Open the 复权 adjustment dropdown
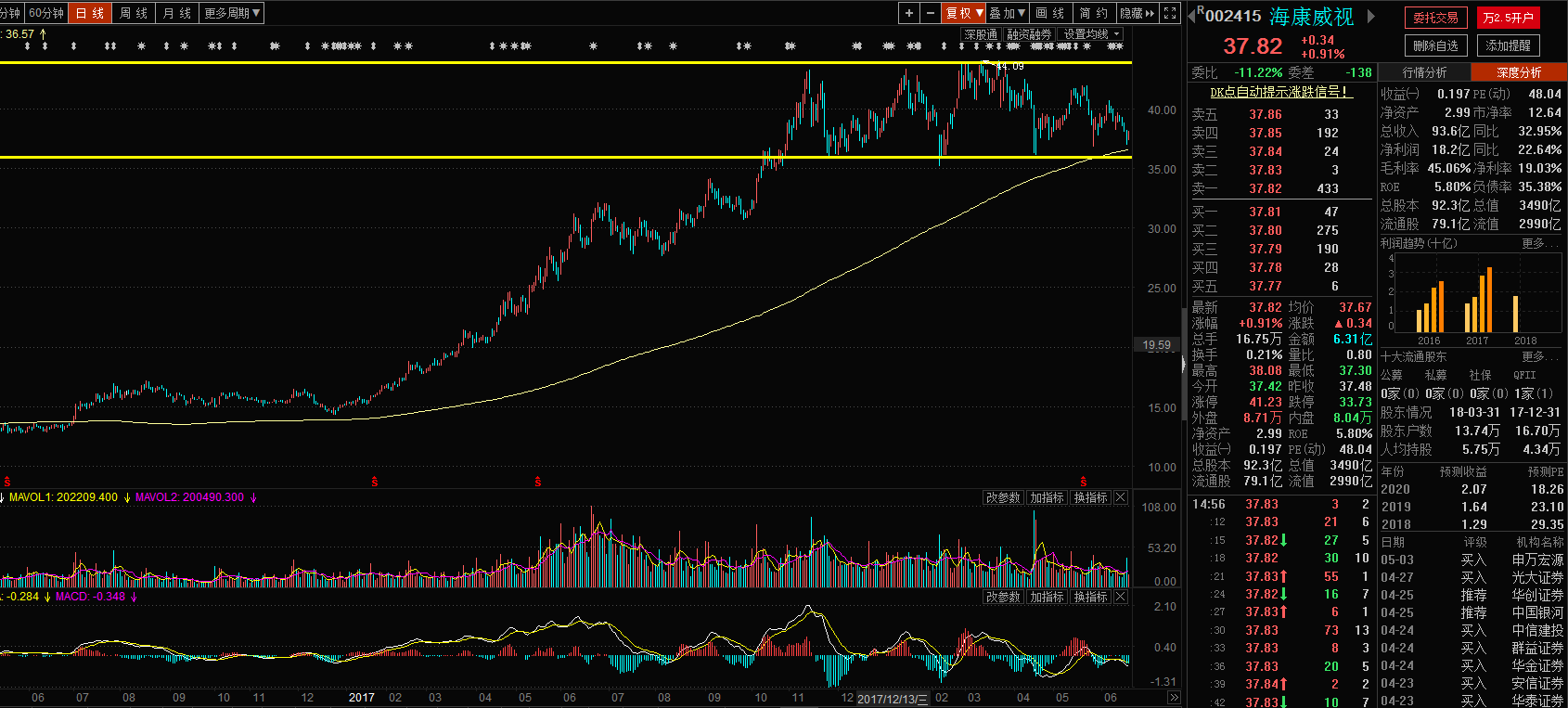1568x708 pixels. 963,13
